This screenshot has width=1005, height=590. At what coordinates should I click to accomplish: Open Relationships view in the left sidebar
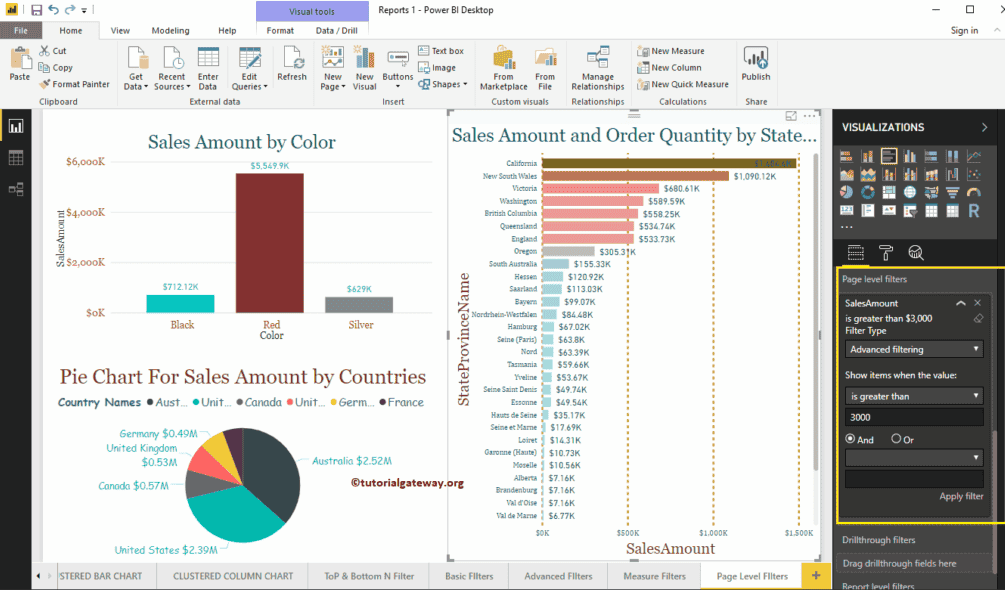pyautogui.click(x=15, y=188)
